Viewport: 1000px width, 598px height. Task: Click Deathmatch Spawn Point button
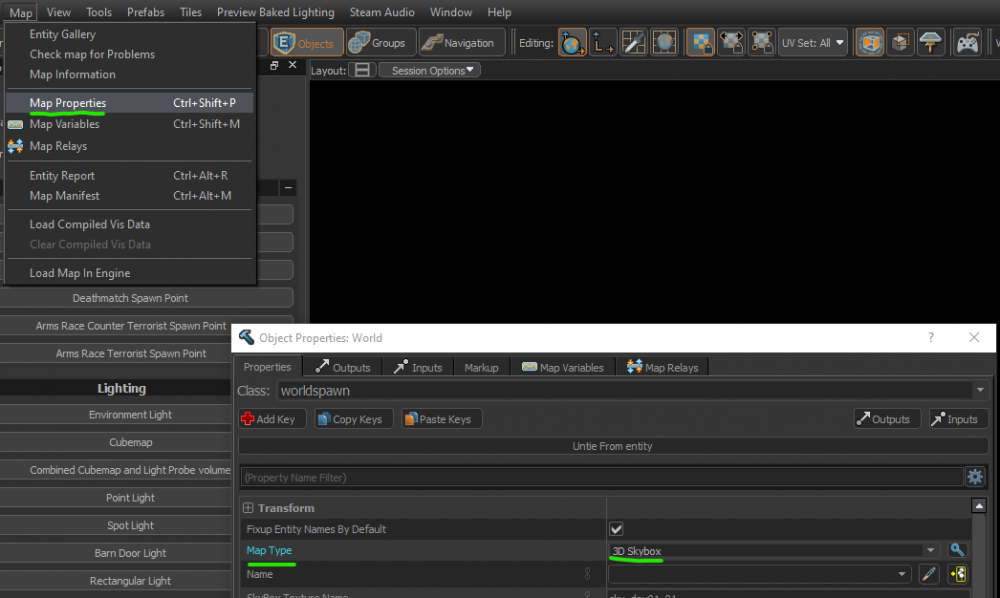pos(130,298)
